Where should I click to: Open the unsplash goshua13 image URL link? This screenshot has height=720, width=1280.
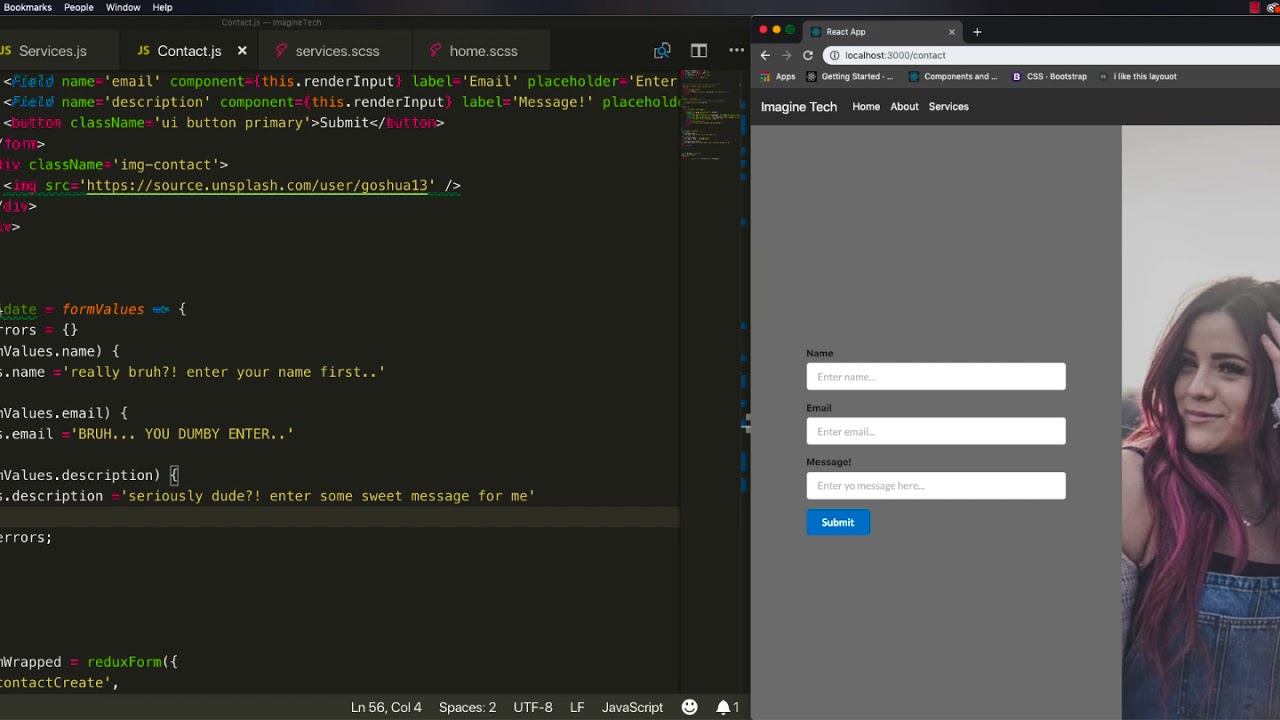(257, 185)
